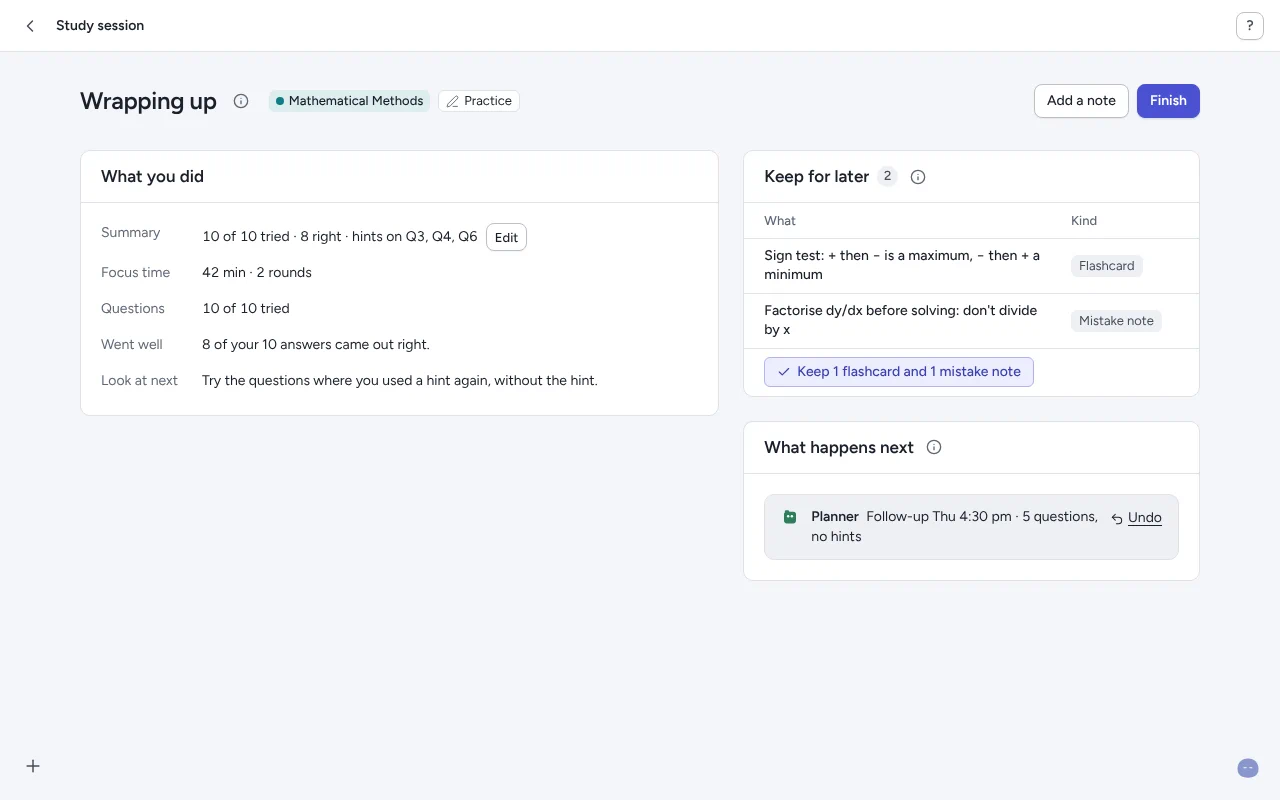Show info icon beside What happens next

(x=934, y=447)
